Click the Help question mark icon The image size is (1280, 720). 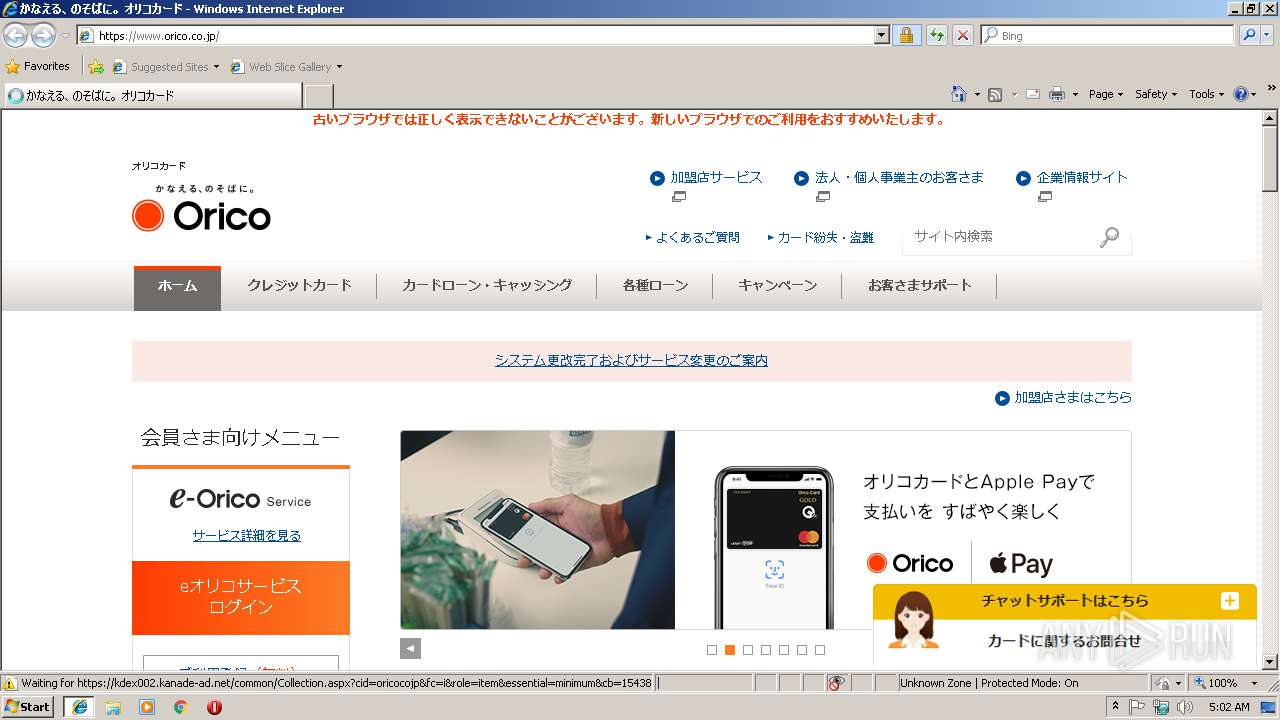(1240, 94)
